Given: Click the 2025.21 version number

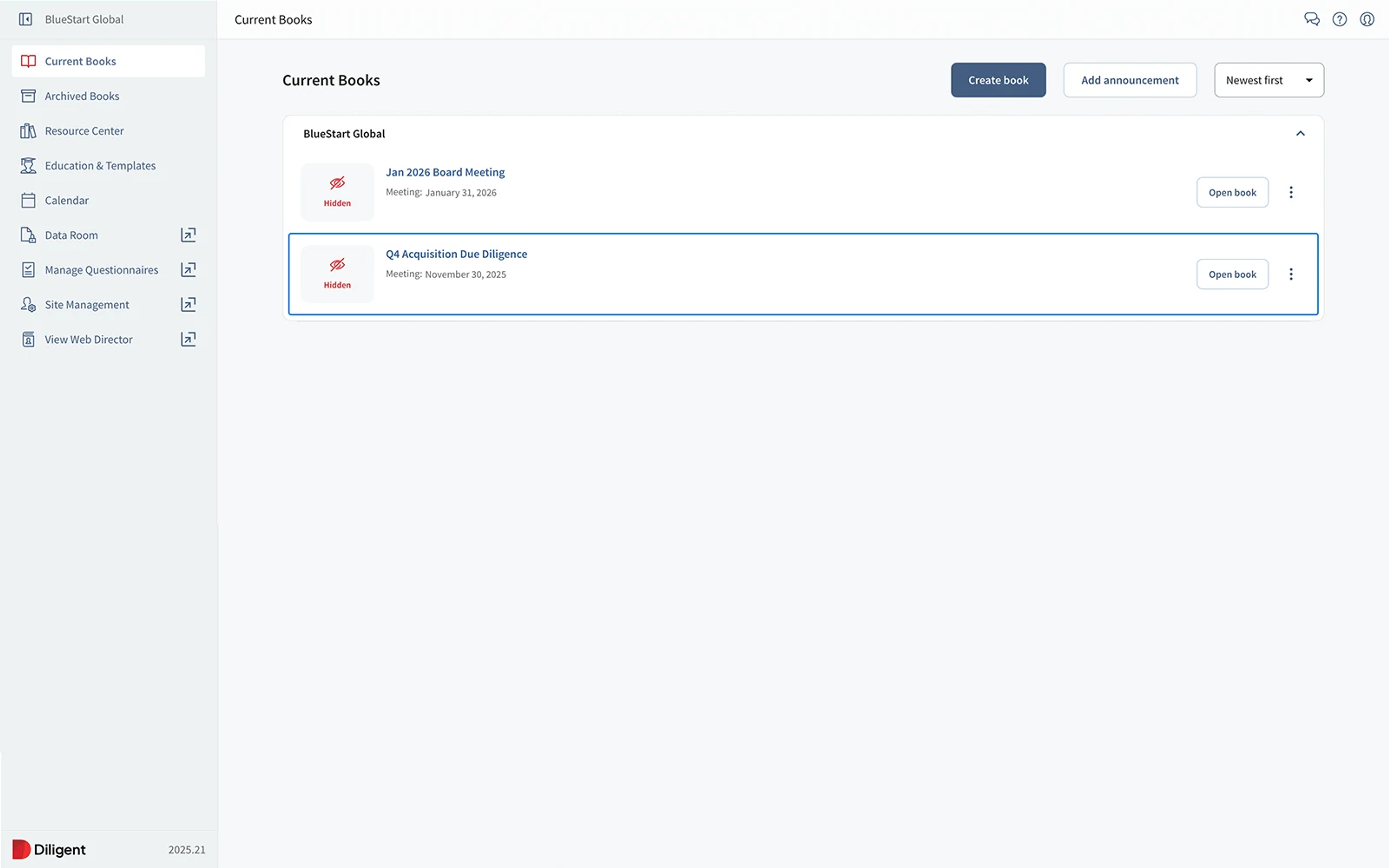Looking at the screenshot, I should [x=187, y=850].
